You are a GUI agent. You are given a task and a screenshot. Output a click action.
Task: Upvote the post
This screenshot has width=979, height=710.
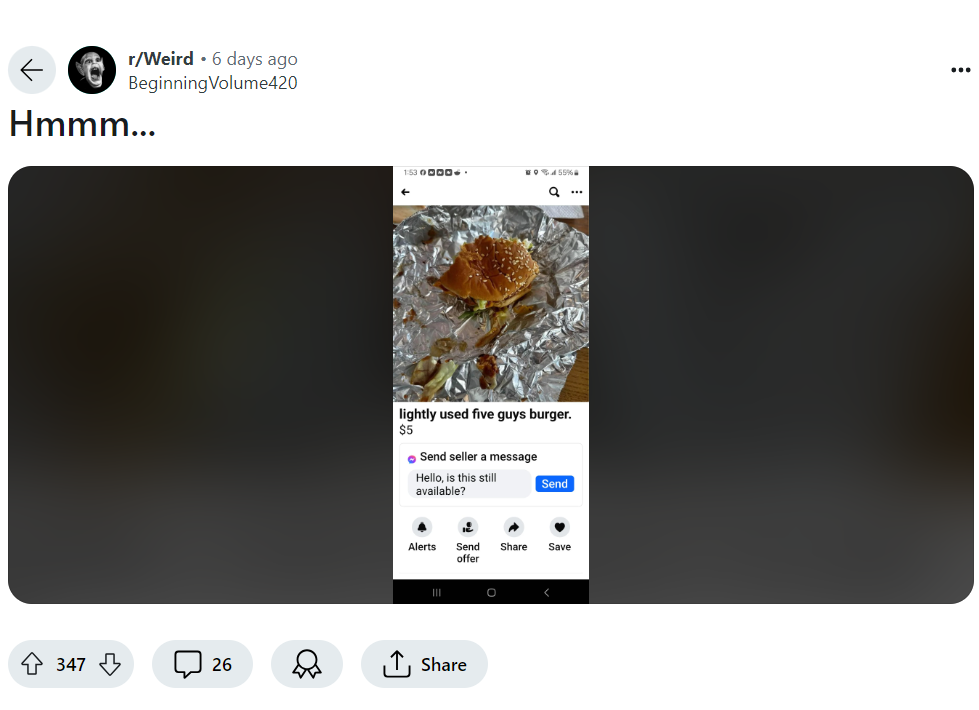32,664
